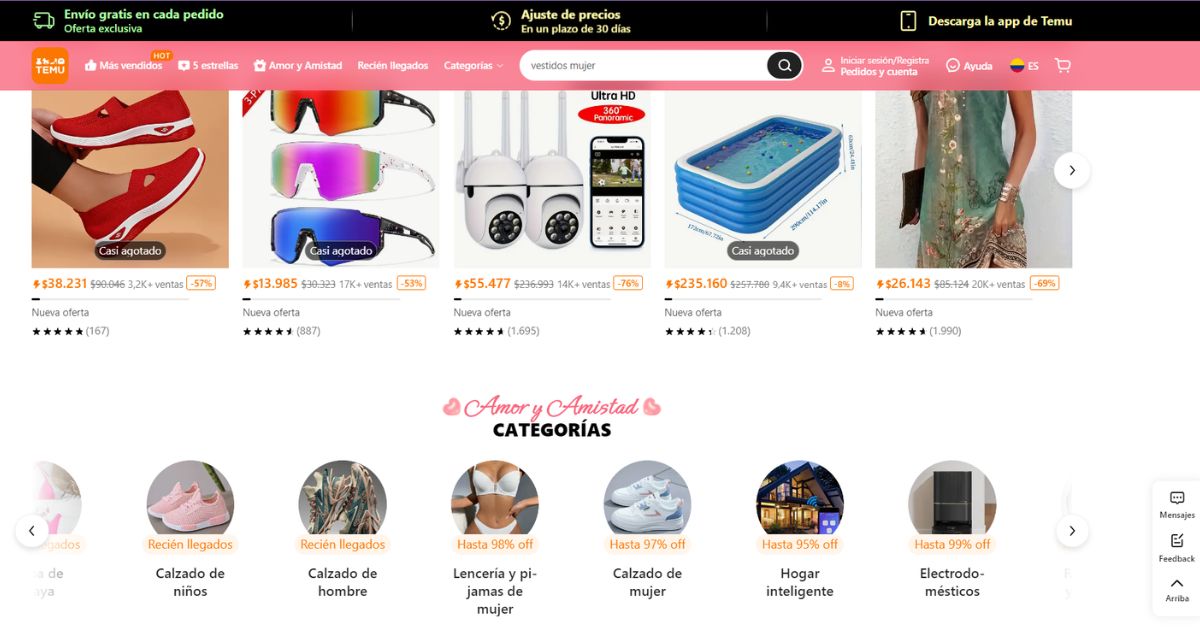Open the Feedback icon
1200x630 pixels.
[1177, 547]
